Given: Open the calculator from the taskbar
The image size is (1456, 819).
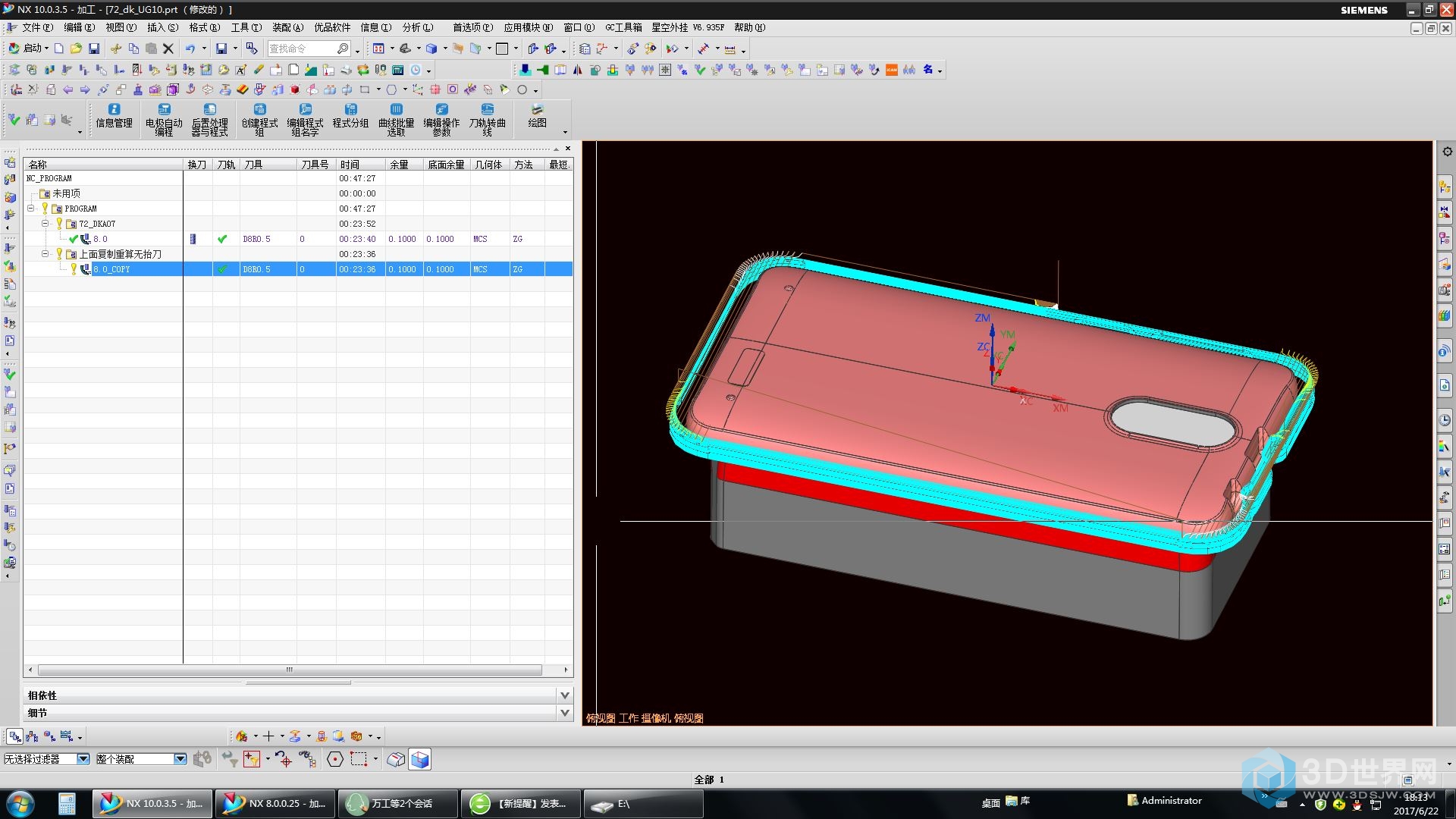Looking at the screenshot, I should click(67, 803).
